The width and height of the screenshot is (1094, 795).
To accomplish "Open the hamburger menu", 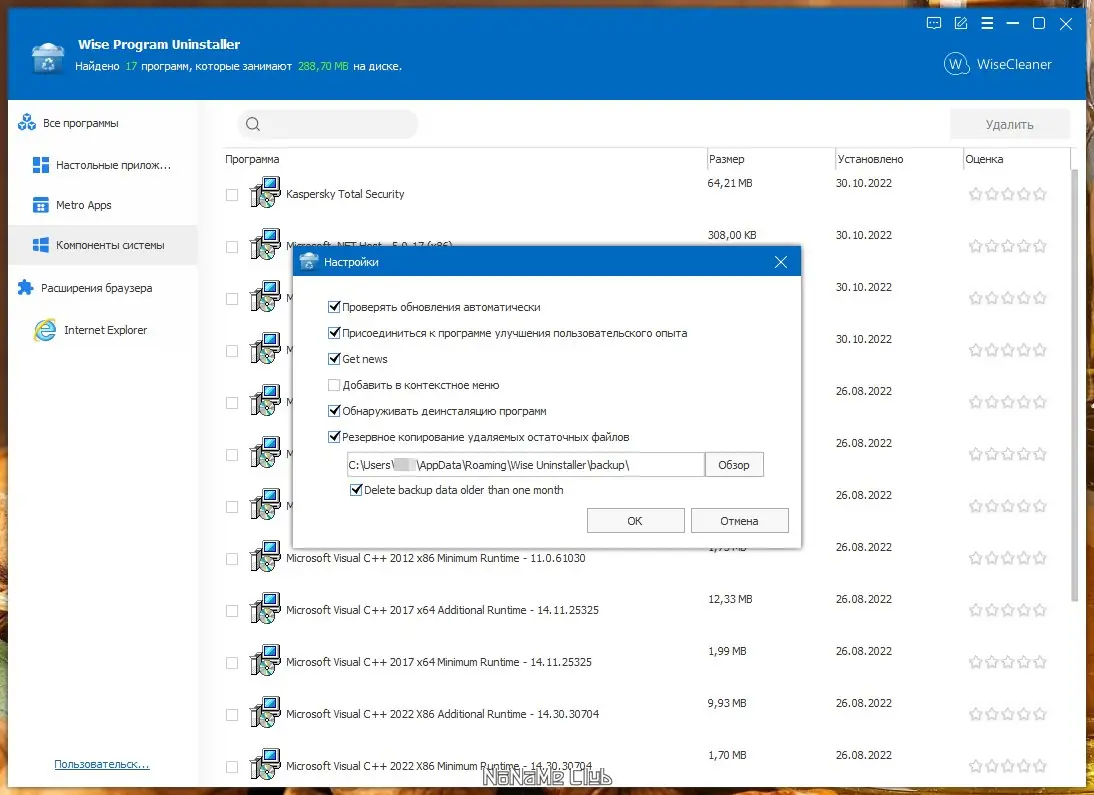I will pyautogui.click(x=986, y=24).
